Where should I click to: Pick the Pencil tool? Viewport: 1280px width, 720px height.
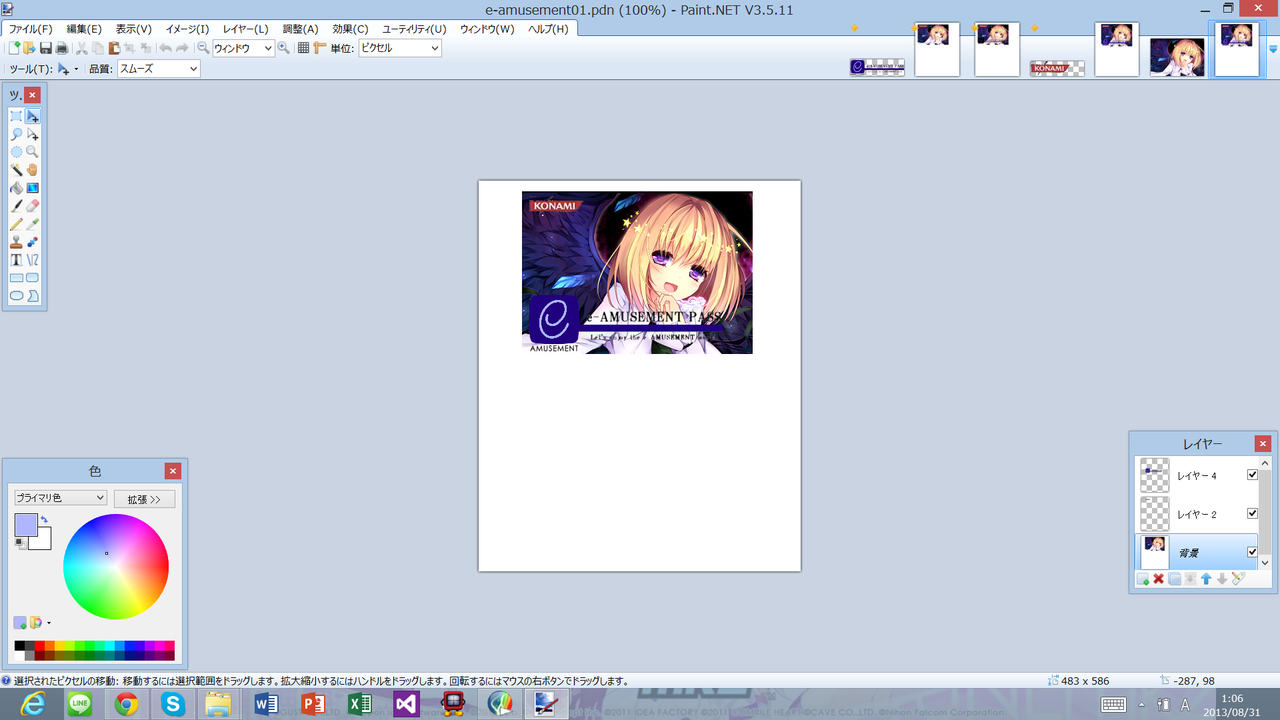point(16,224)
